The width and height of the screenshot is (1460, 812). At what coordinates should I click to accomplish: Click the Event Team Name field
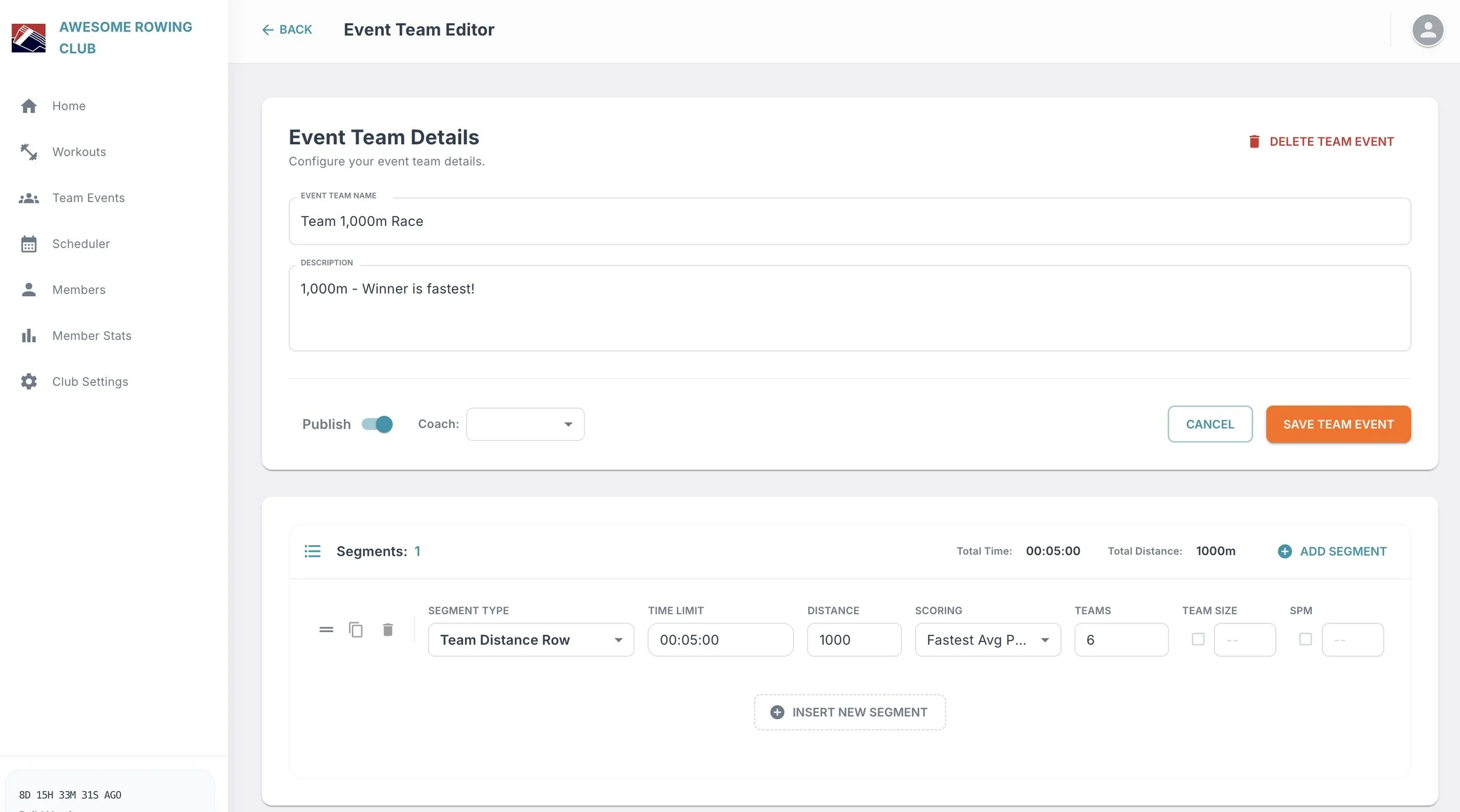coord(849,221)
